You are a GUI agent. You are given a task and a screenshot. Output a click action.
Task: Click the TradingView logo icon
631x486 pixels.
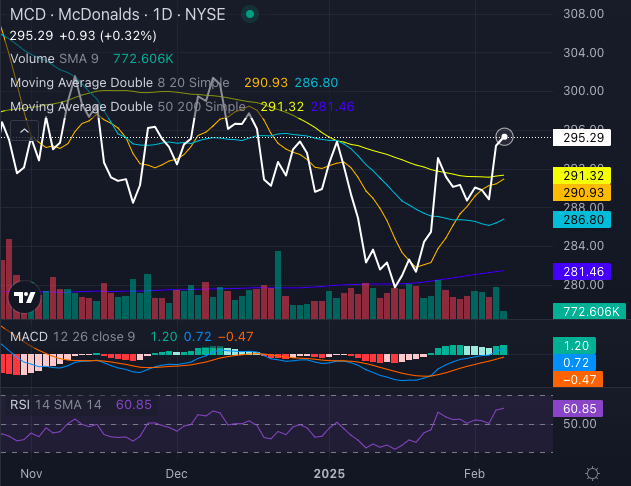(24, 297)
